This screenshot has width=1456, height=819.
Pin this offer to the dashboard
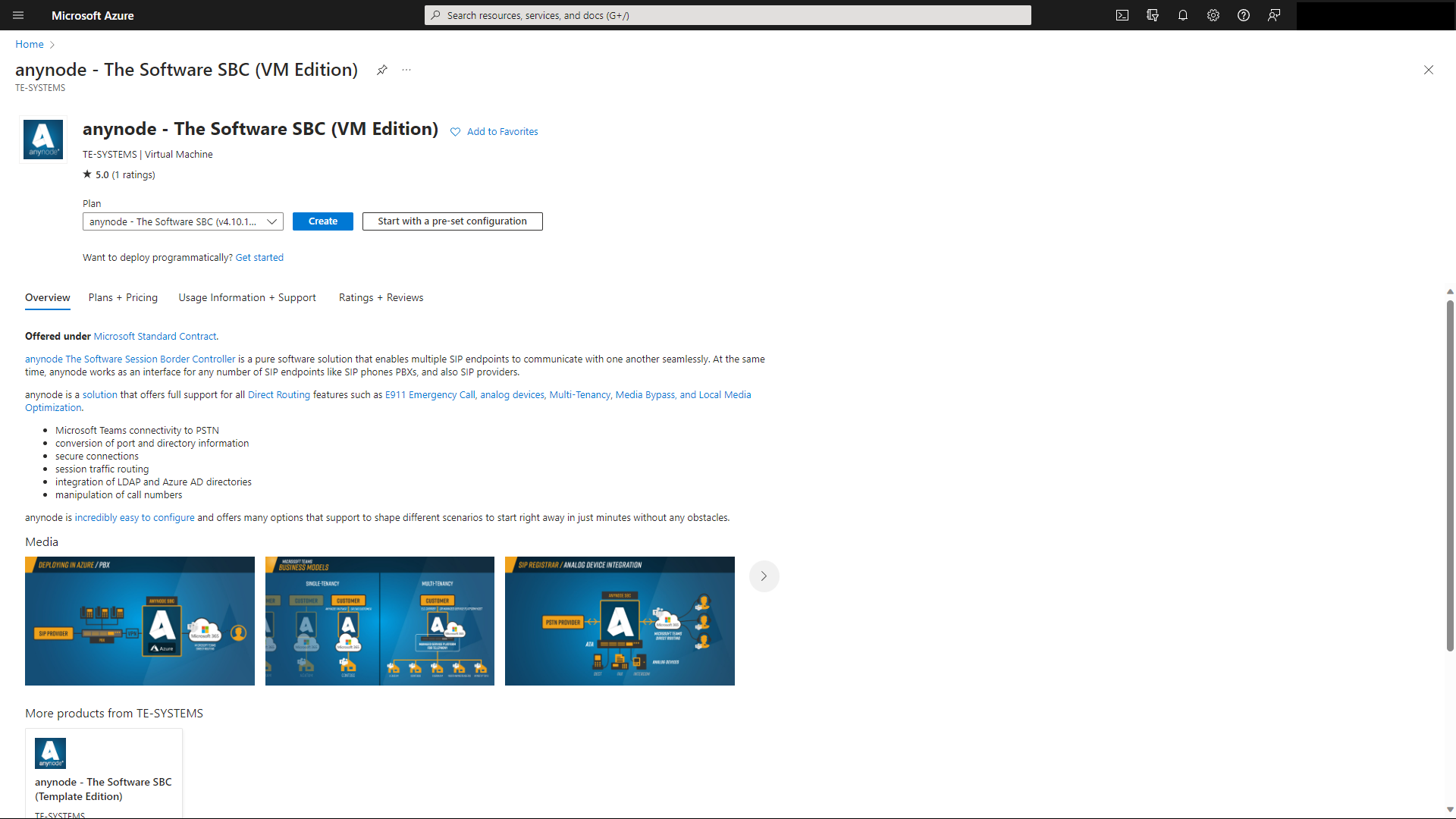coord(382,70)
